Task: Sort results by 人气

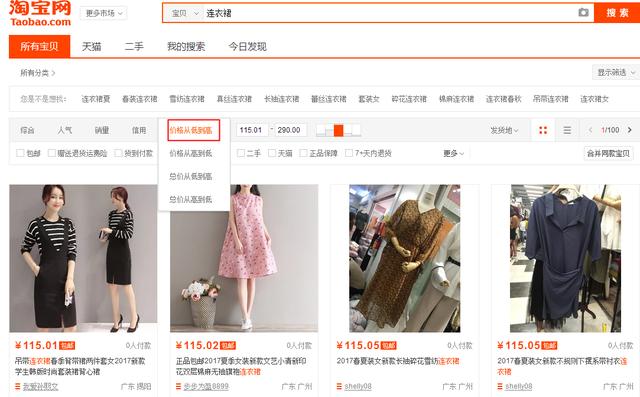Action: (x=64, y=130)
